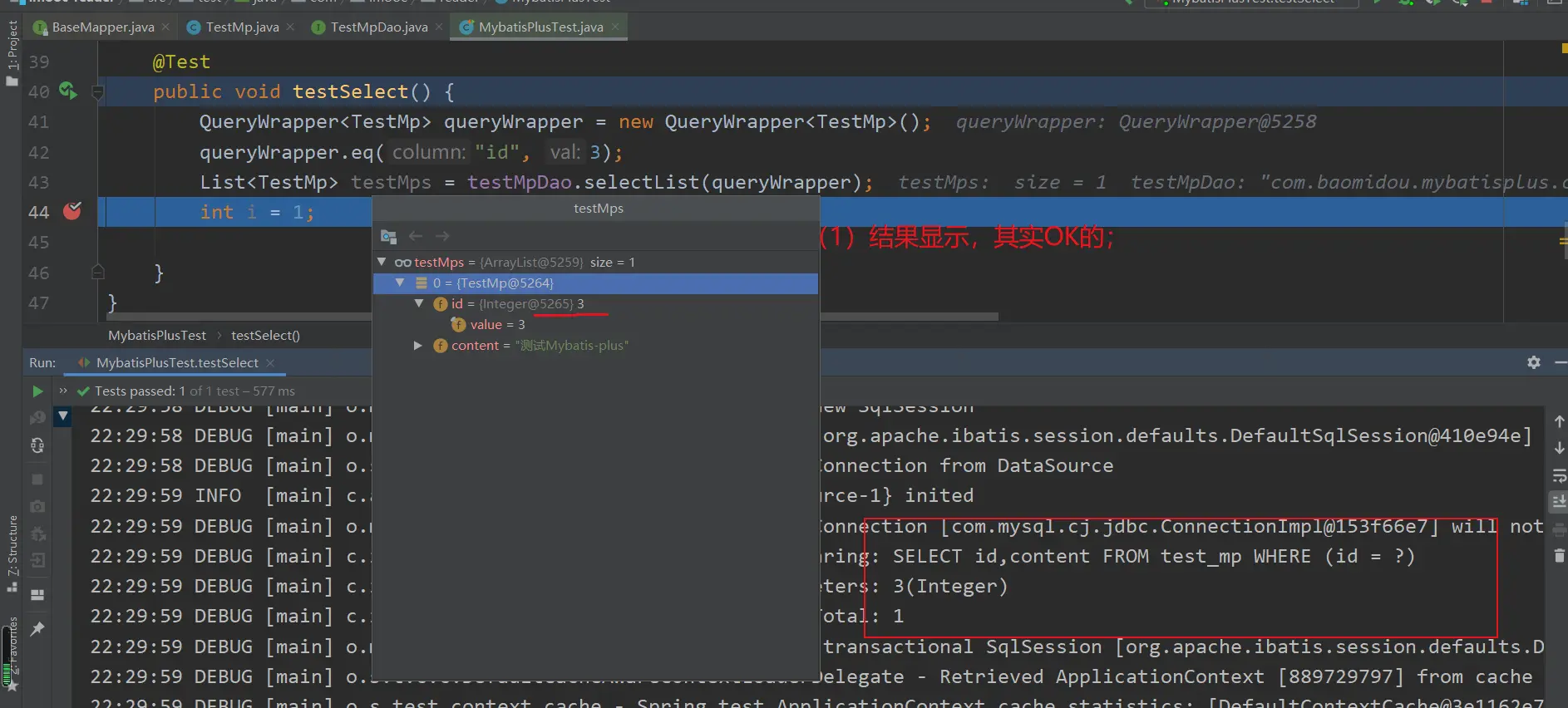This screenshot has height=708, width=1568.
Task: Collapse the id Integer node
Action: coord(419,304)
